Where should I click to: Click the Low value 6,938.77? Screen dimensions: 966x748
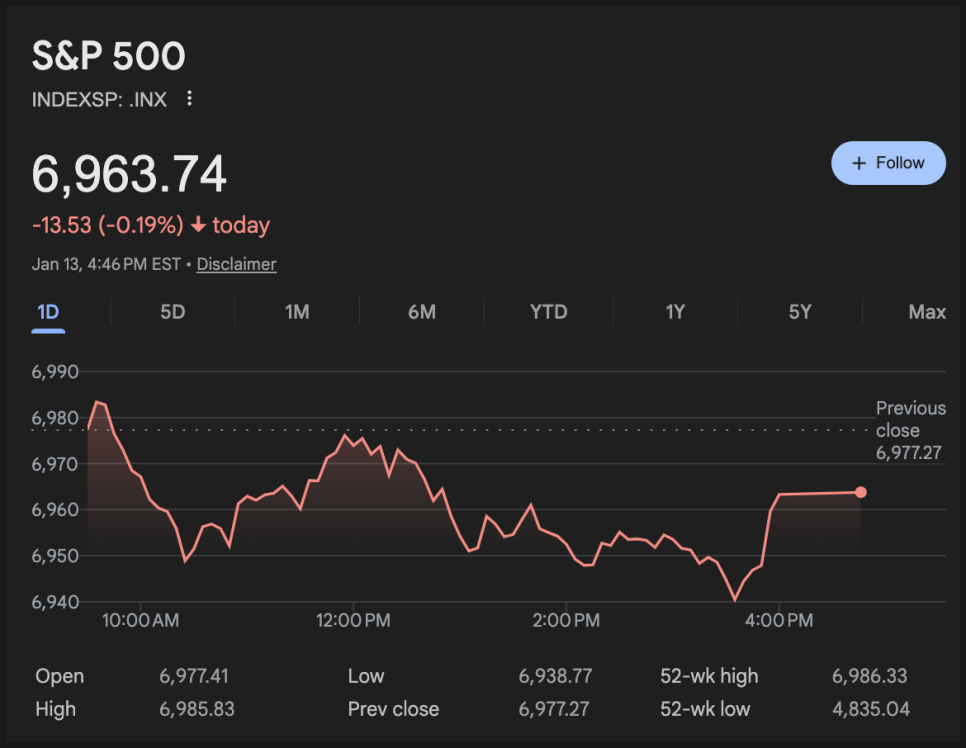point(555,676)
